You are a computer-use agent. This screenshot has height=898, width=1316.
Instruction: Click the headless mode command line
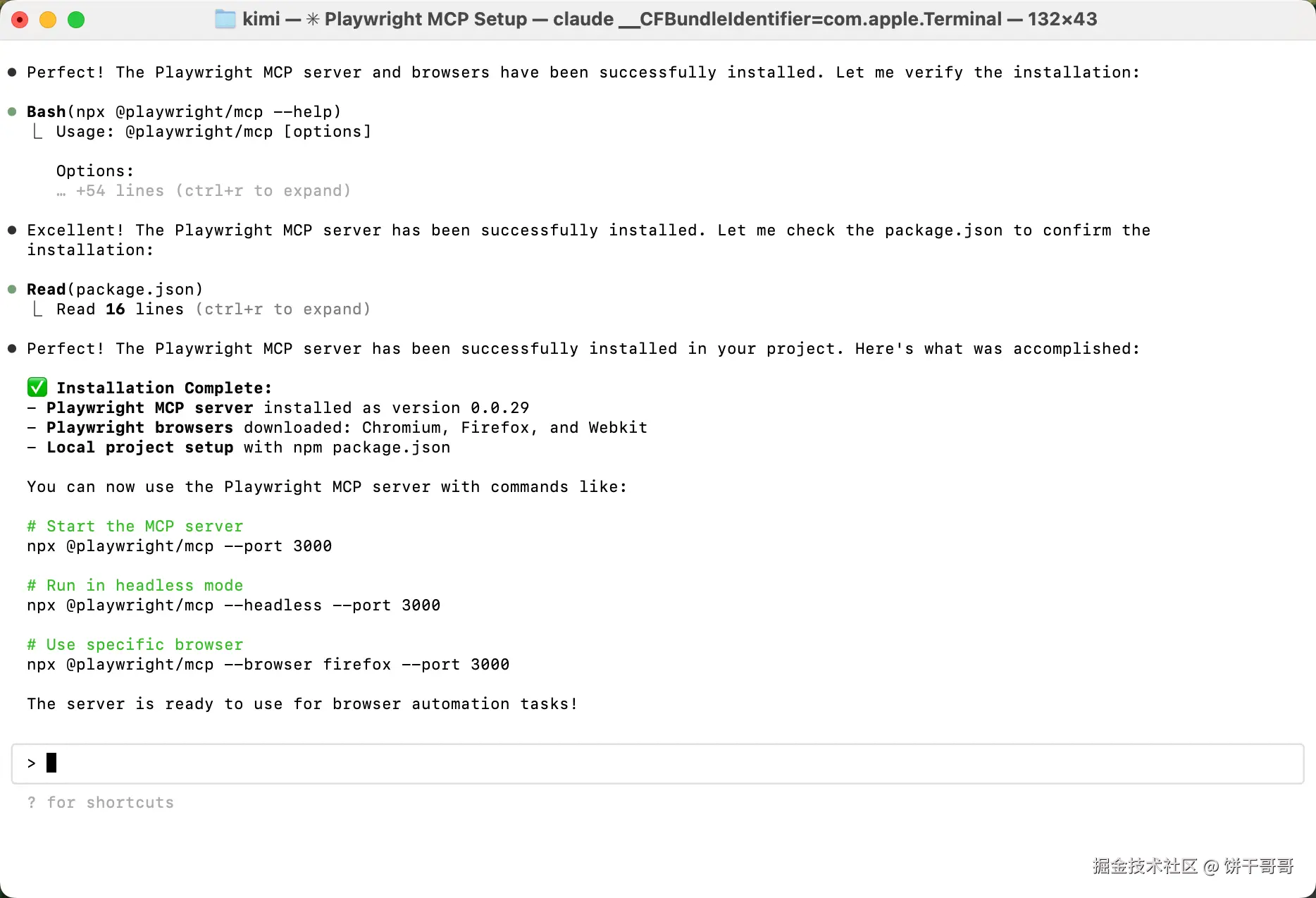point(234,605)
